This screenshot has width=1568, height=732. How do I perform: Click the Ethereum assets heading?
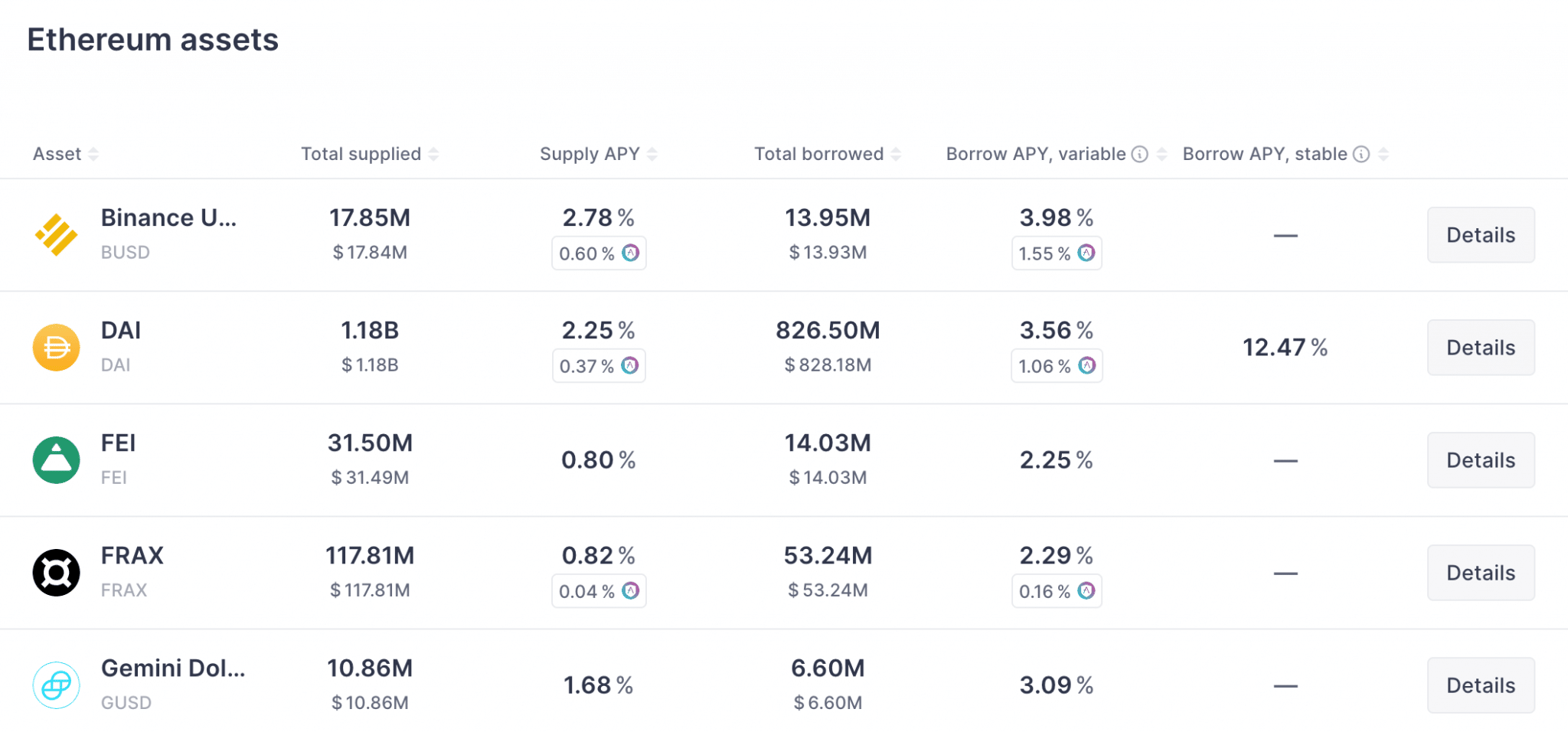pos(153,40)
